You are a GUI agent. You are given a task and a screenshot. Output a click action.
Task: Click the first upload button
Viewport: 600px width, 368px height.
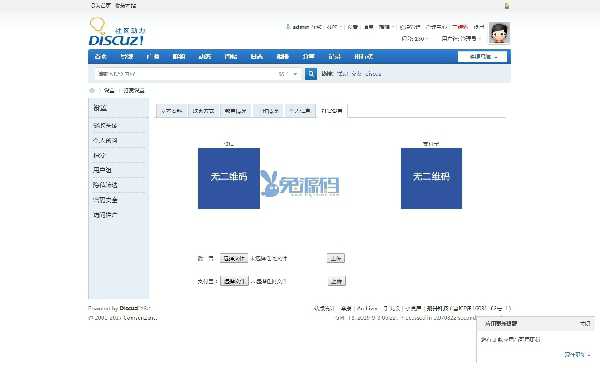coord(336,258)
